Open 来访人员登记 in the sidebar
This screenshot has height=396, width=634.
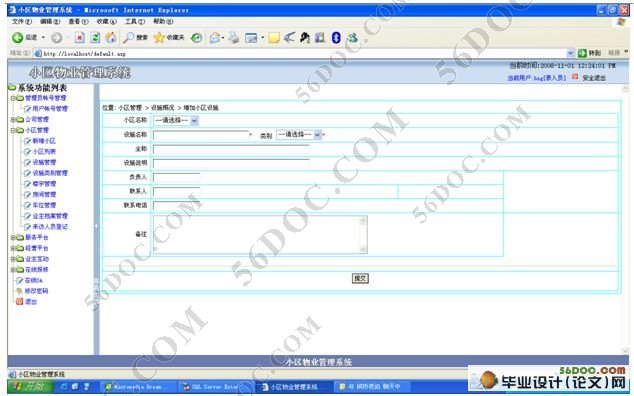point(50,227)
